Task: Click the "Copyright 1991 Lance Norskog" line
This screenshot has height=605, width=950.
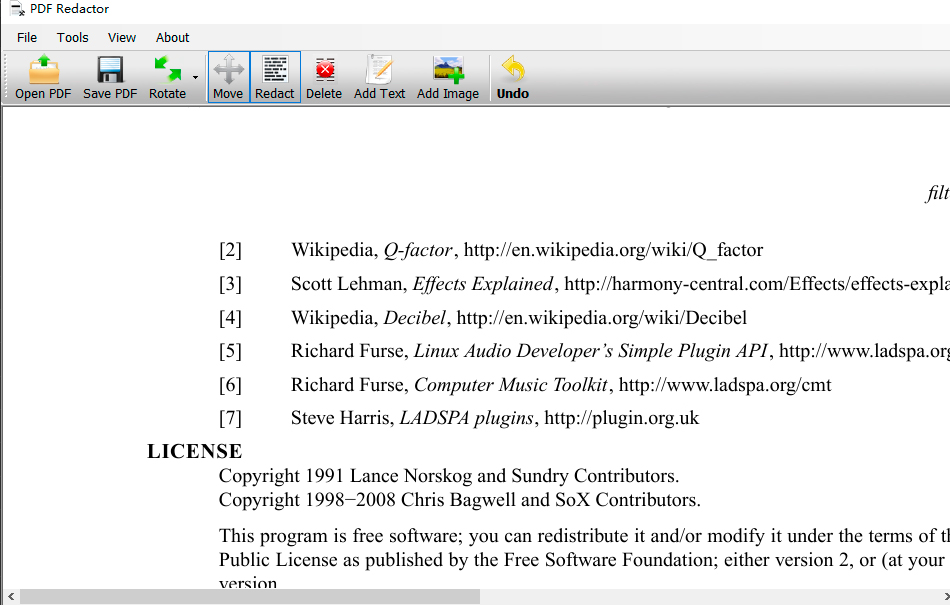Action: click(x=449, y=476)
